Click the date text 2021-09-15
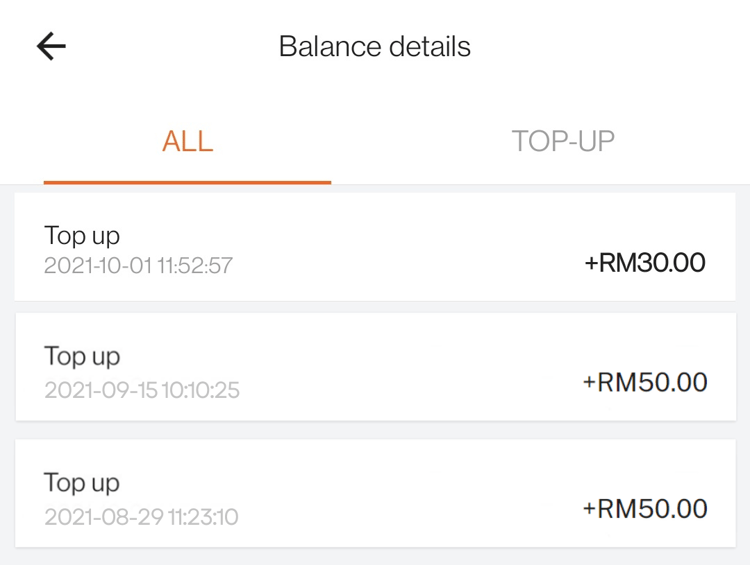Viewport: 750px width, 565px height. 98,390
